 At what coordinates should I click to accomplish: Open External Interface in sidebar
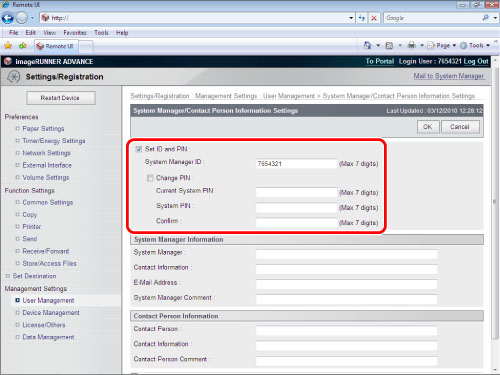47,165
